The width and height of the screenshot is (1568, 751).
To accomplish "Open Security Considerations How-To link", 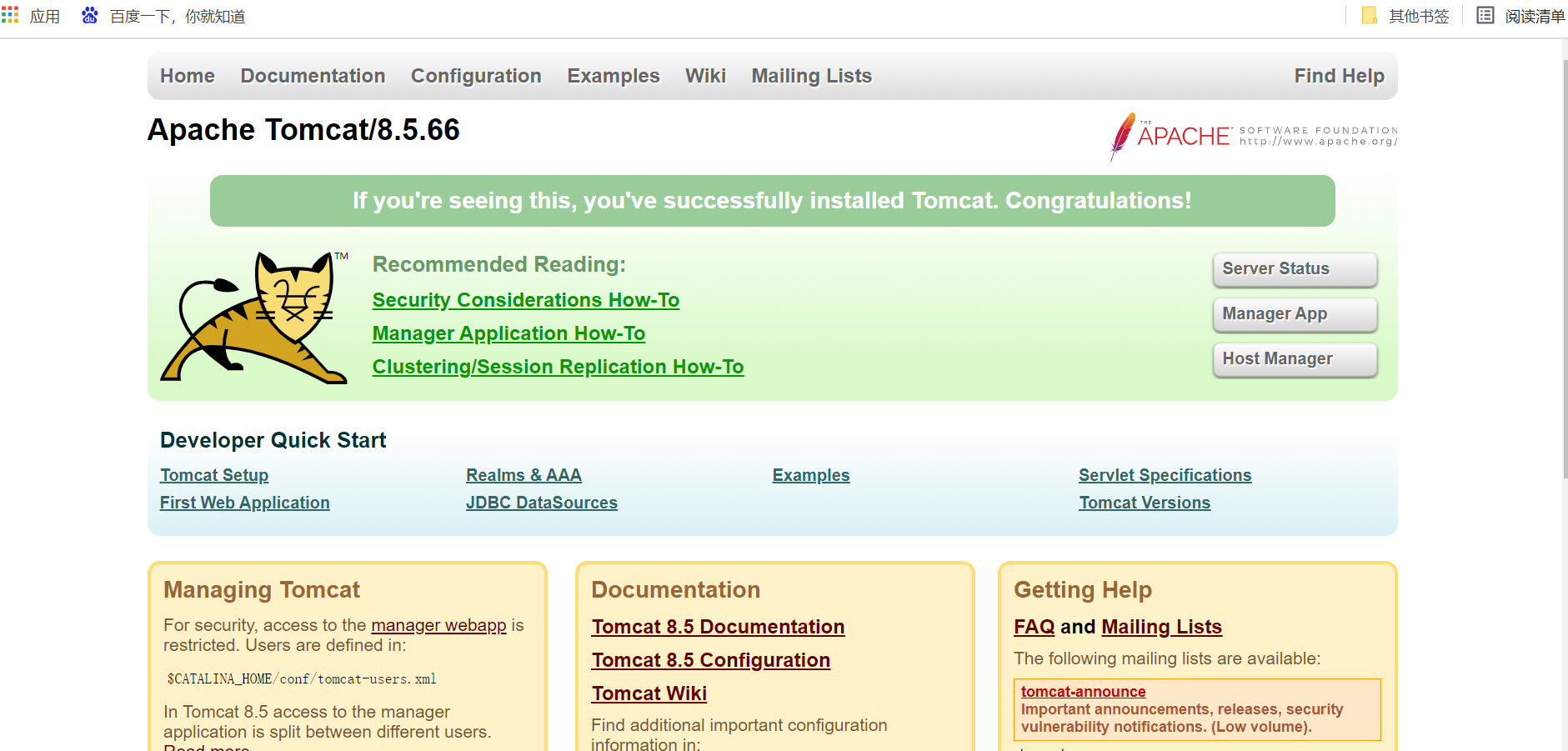I will 526,300.
